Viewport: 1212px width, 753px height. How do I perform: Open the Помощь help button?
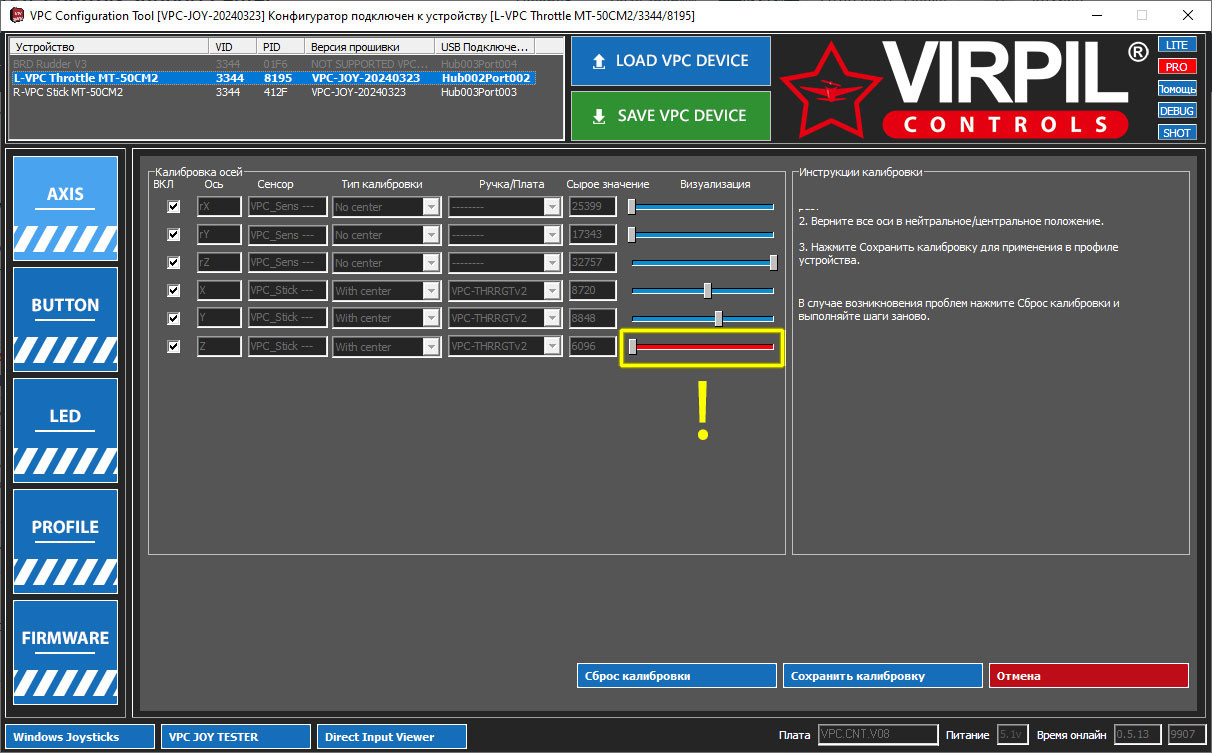tap(1177, 89)
